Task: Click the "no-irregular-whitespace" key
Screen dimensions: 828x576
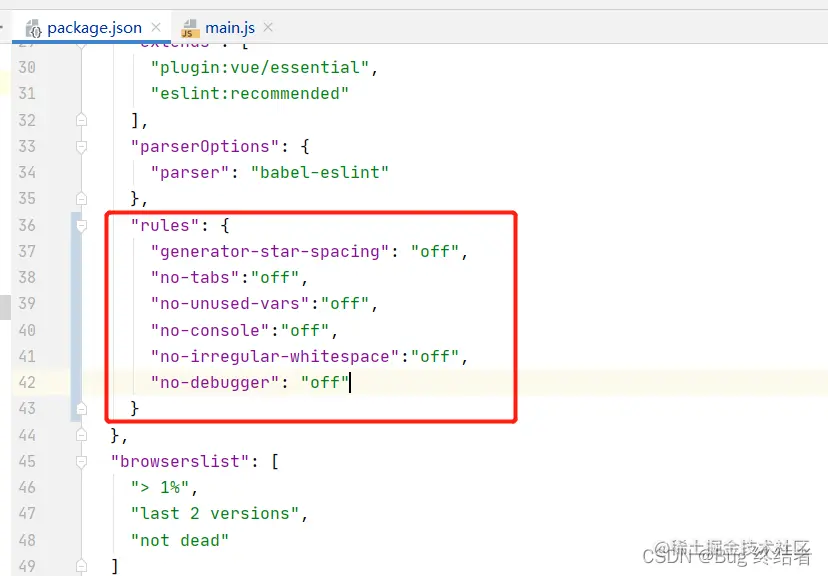Action: (x=275, y=356)
